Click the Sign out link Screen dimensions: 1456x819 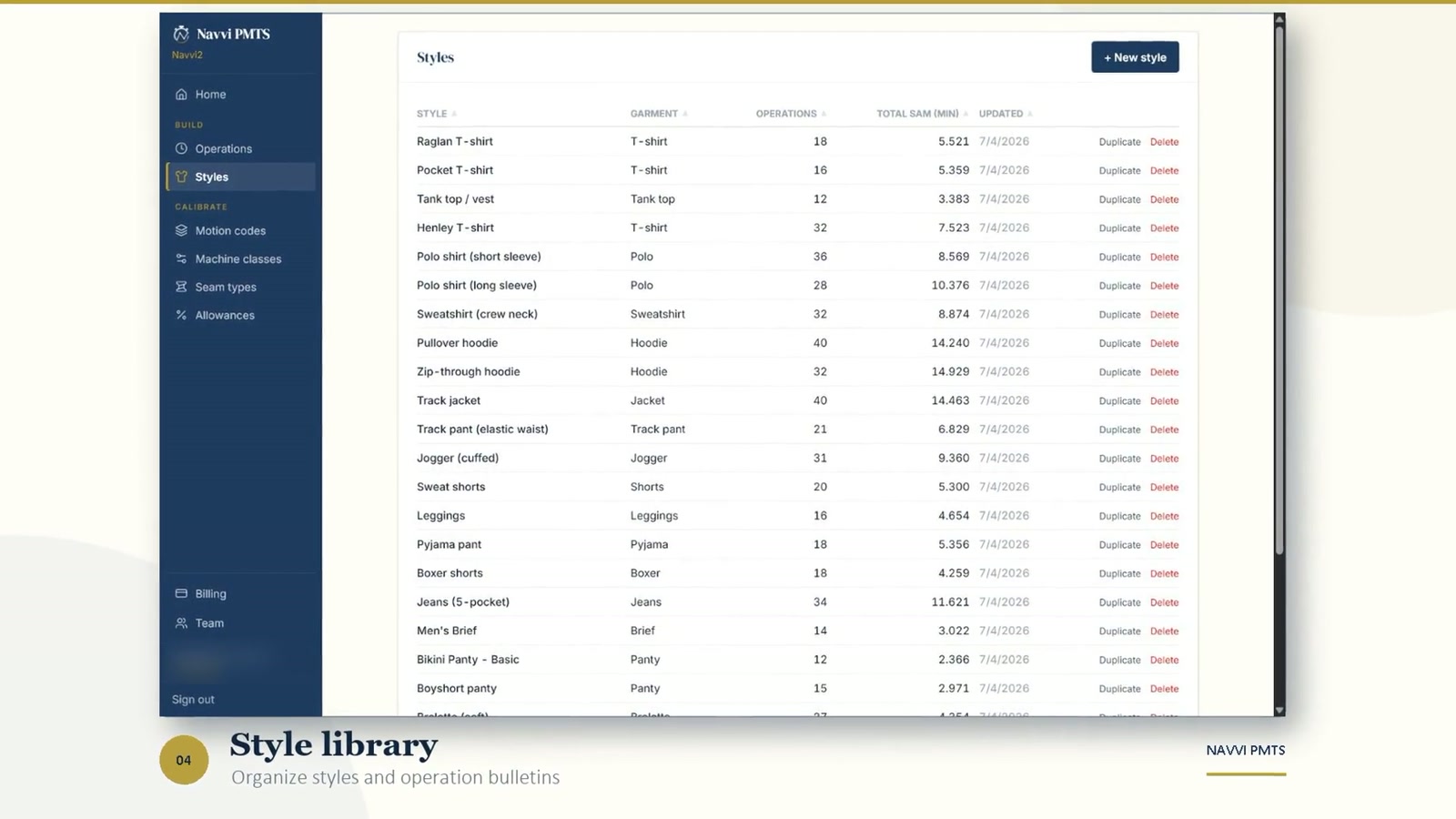(193, 700)
